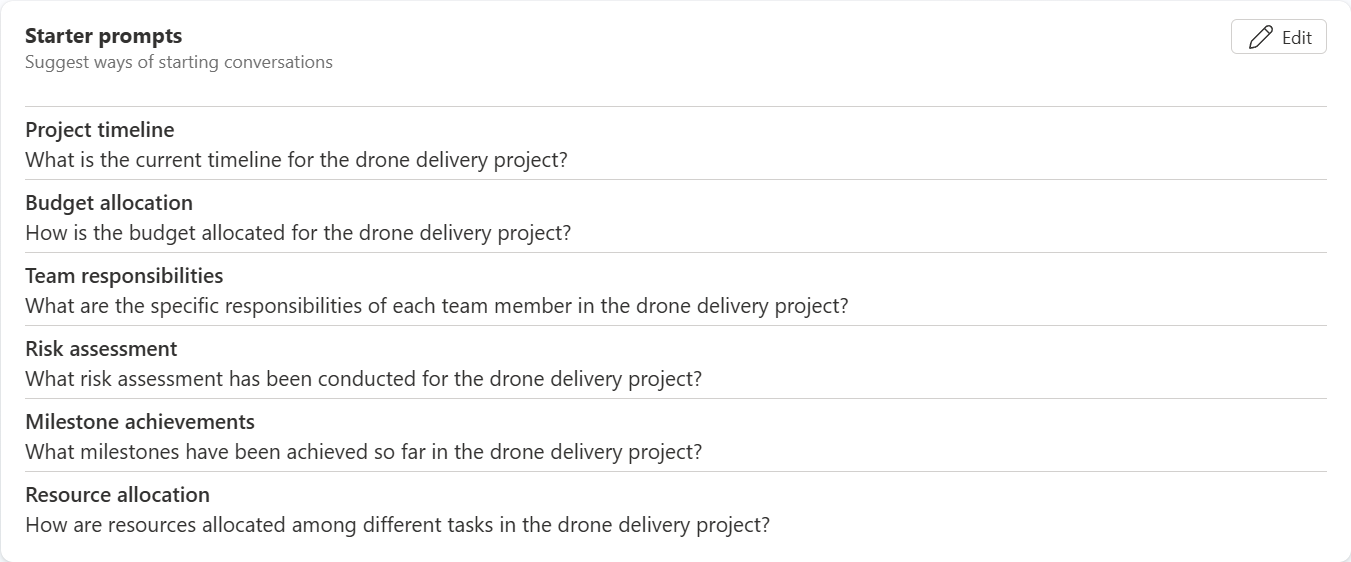Click the Starter prompts heading
The width and height of the screenshot is (1351, 562).
pyautogui.click(x=103, y=36)
